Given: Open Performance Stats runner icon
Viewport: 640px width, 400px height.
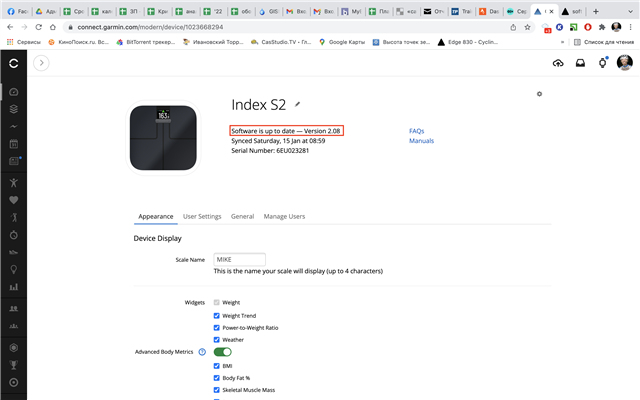Looking at the screenshot, I should (x=14, y=217).
